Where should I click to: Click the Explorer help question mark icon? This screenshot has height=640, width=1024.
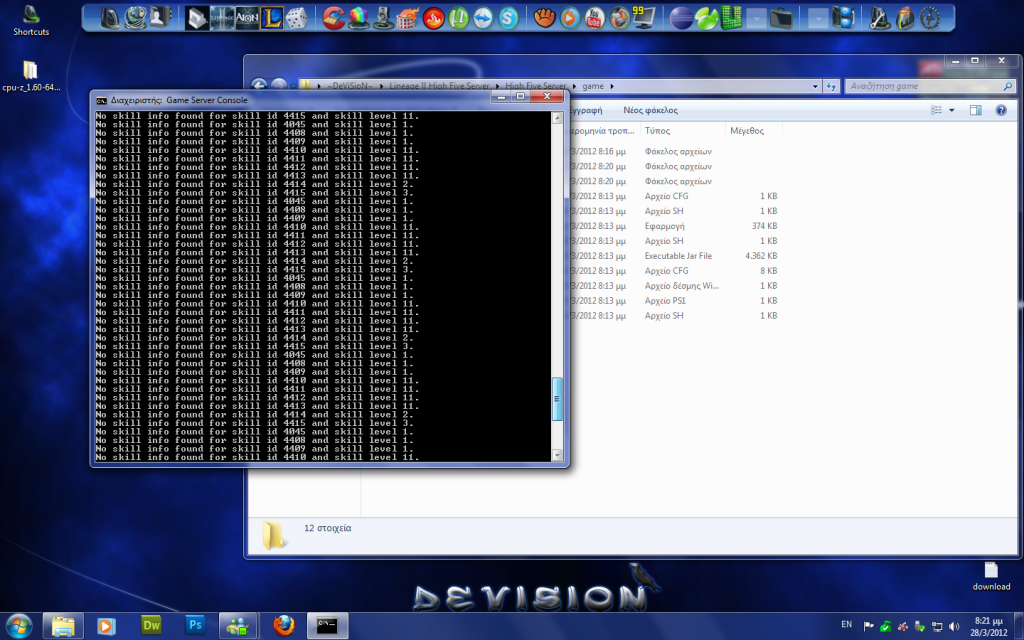pyautogui.click(x=1000, y=110)
